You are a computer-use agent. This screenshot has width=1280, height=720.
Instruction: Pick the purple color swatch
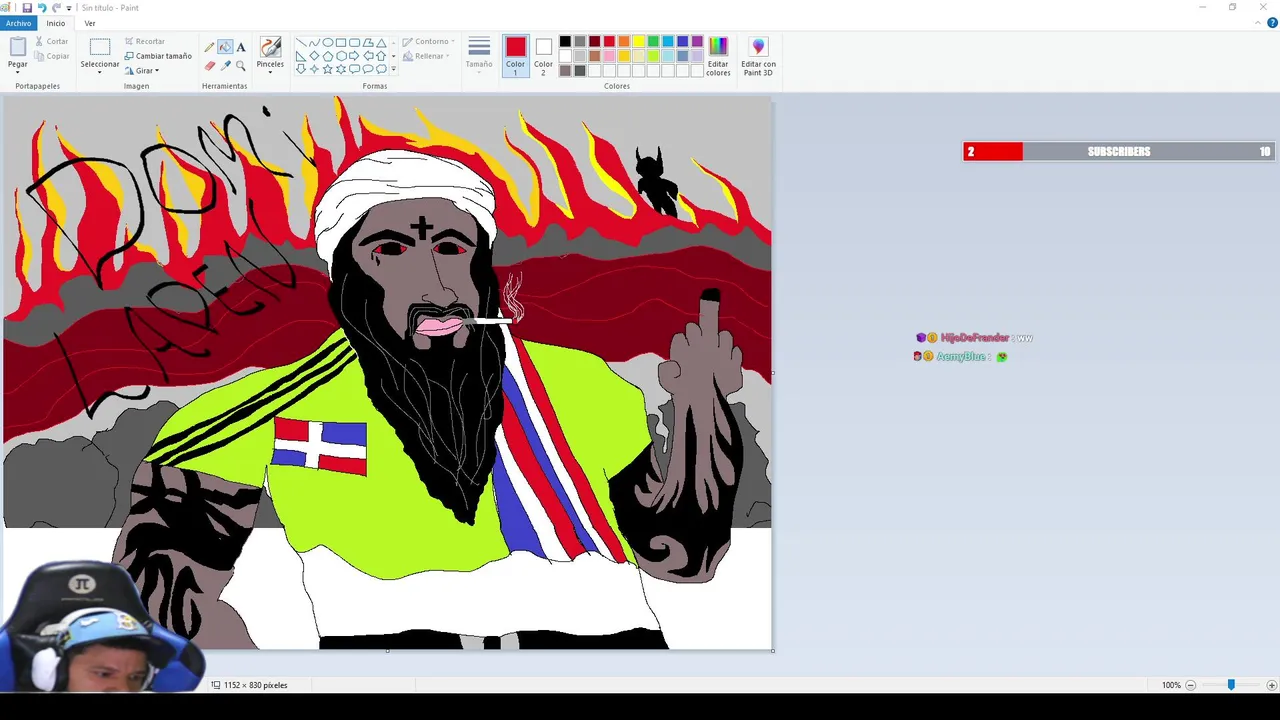[697, 42]
